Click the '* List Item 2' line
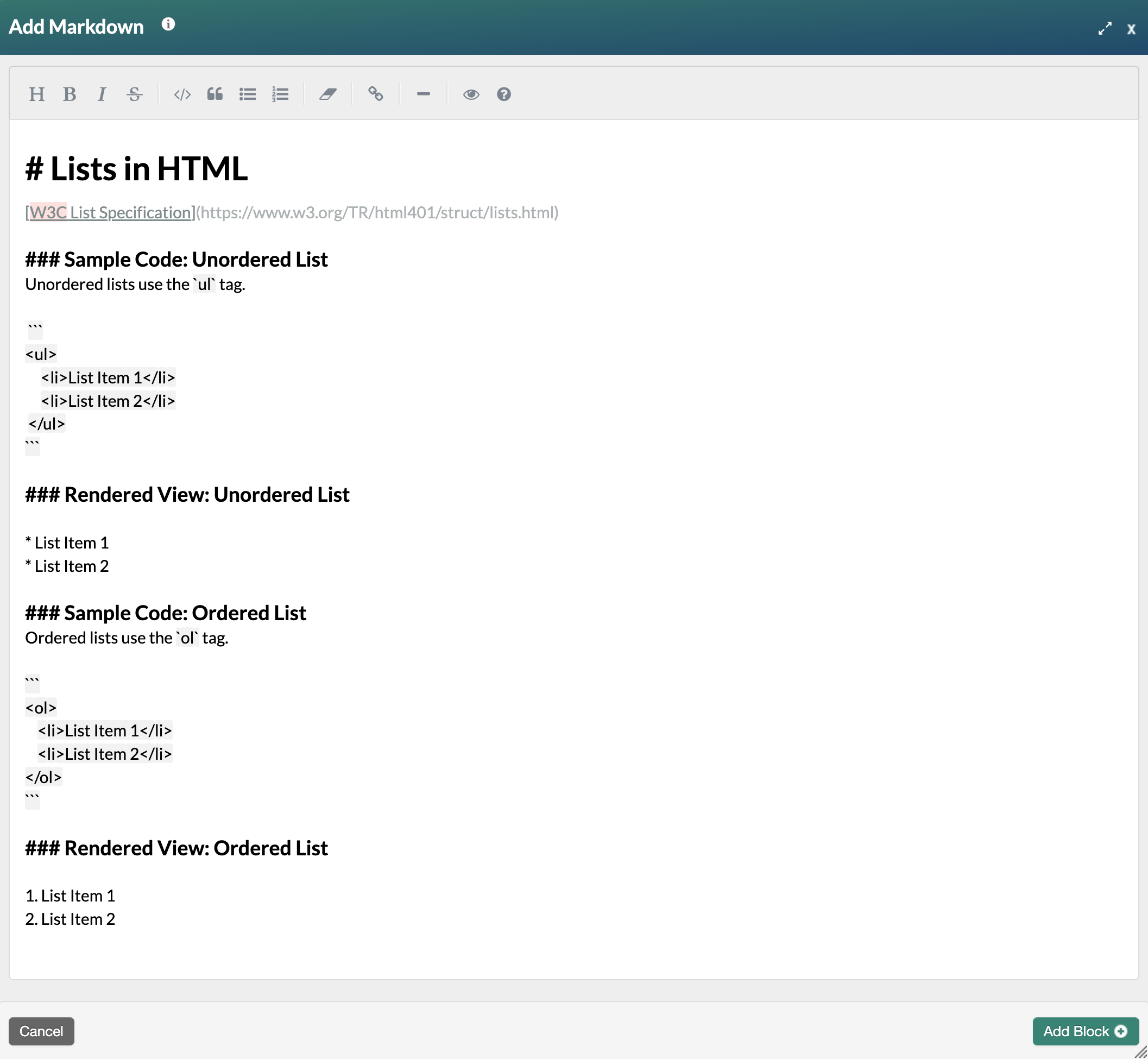1148x1059 pixels. click(67, 566)
